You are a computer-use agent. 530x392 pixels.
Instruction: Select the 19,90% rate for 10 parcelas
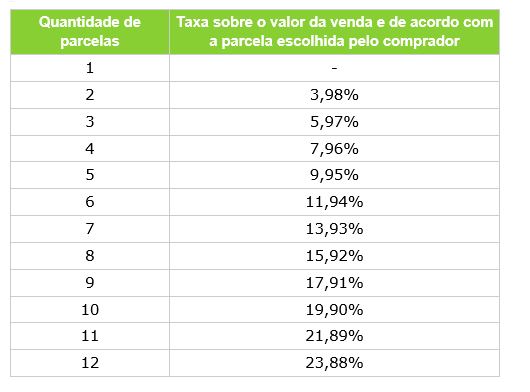334,310
